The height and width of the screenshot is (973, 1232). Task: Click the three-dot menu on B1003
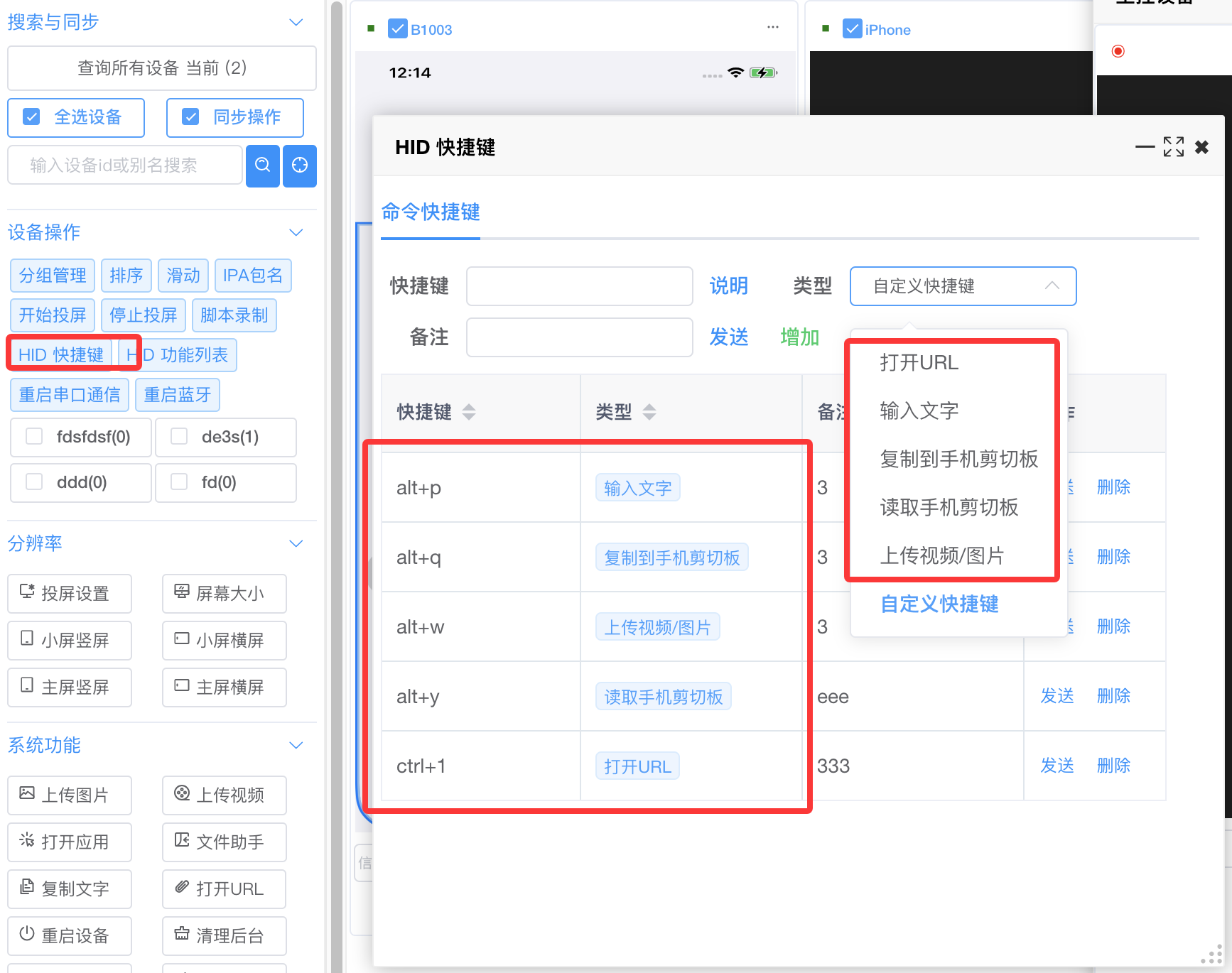pos(772,28)
